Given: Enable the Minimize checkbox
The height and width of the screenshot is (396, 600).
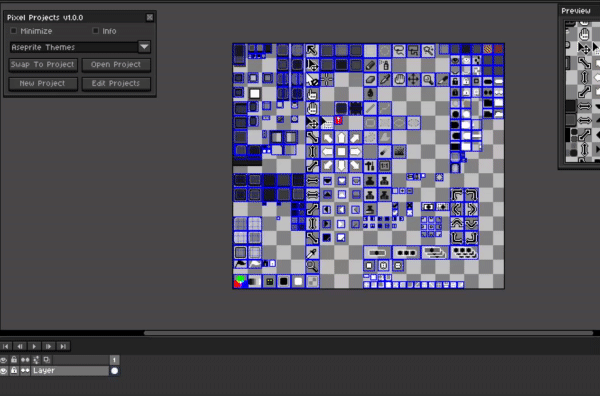Looking at the screenshot, I should [x=14, y=31].
